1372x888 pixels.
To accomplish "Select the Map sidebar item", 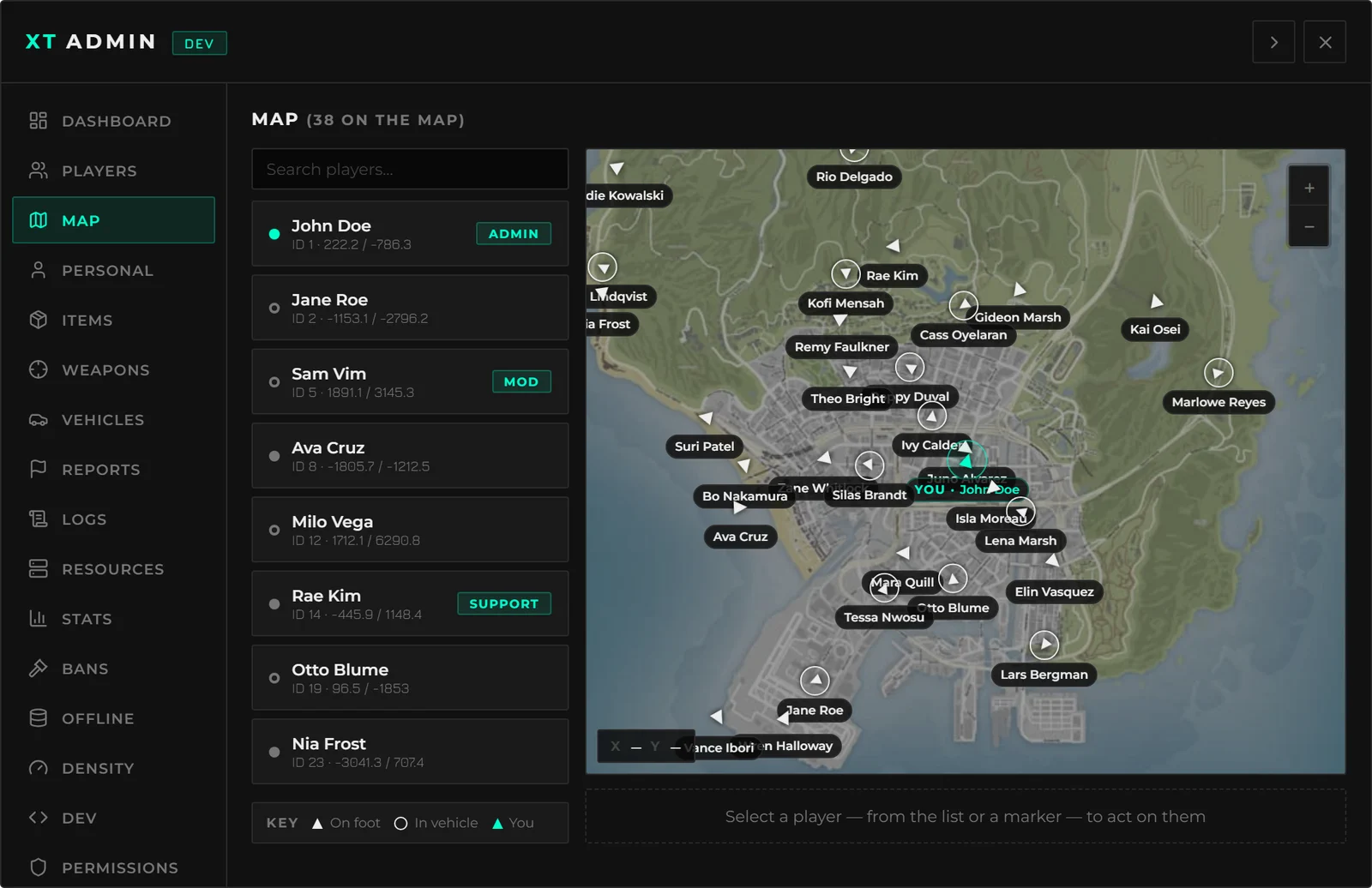I will coord(113,220).
